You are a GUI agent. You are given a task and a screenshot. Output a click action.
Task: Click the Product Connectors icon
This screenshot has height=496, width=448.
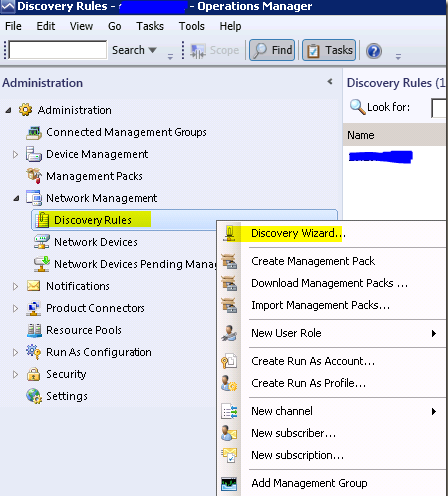34,308
